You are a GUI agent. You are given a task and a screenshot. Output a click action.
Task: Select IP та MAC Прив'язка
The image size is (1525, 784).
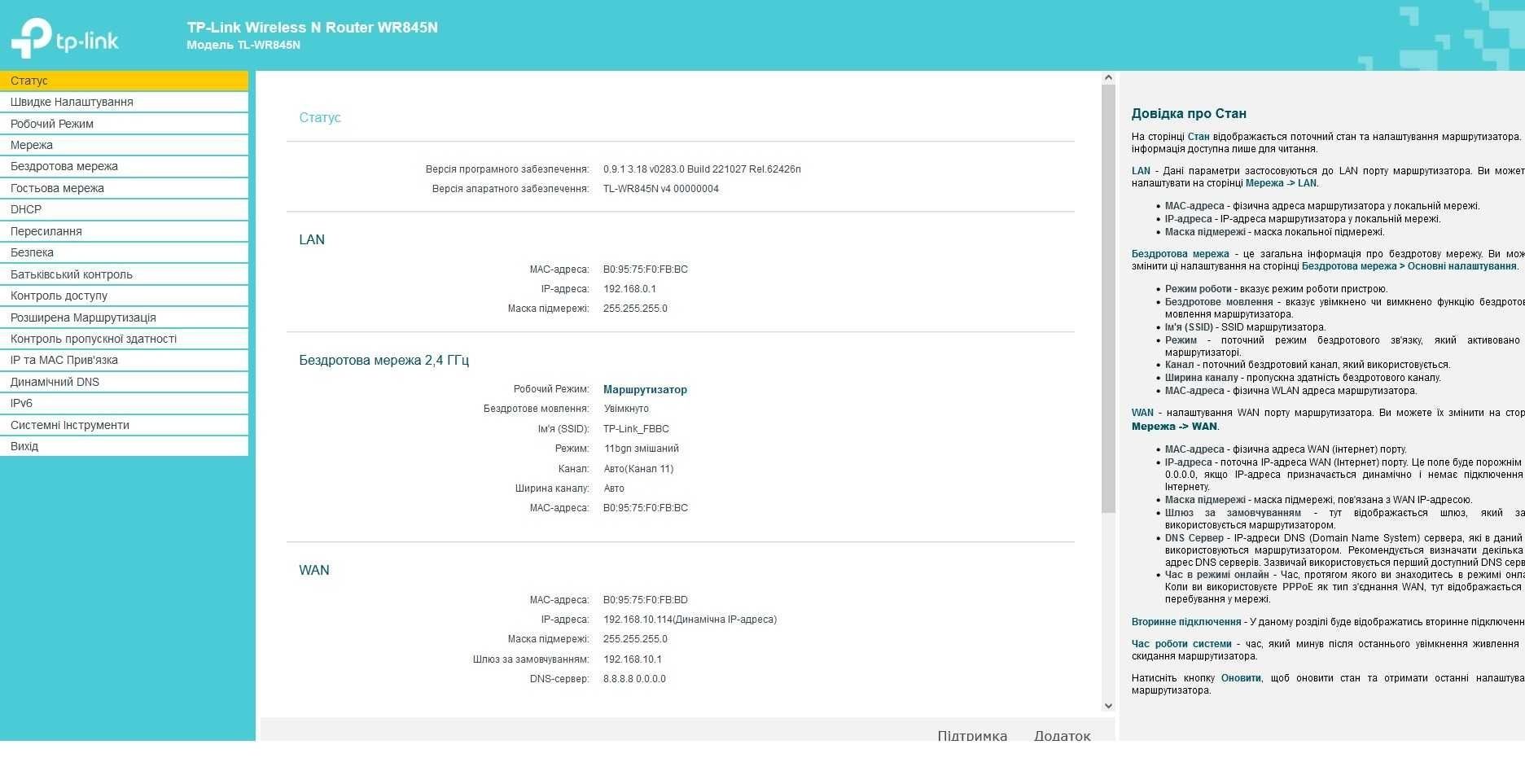coord(124,360)
